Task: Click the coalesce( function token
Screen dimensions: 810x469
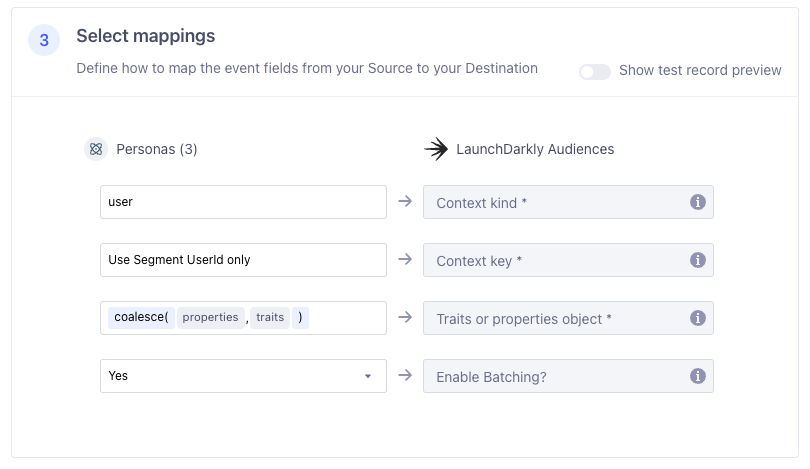Action: tap(140, 317)
